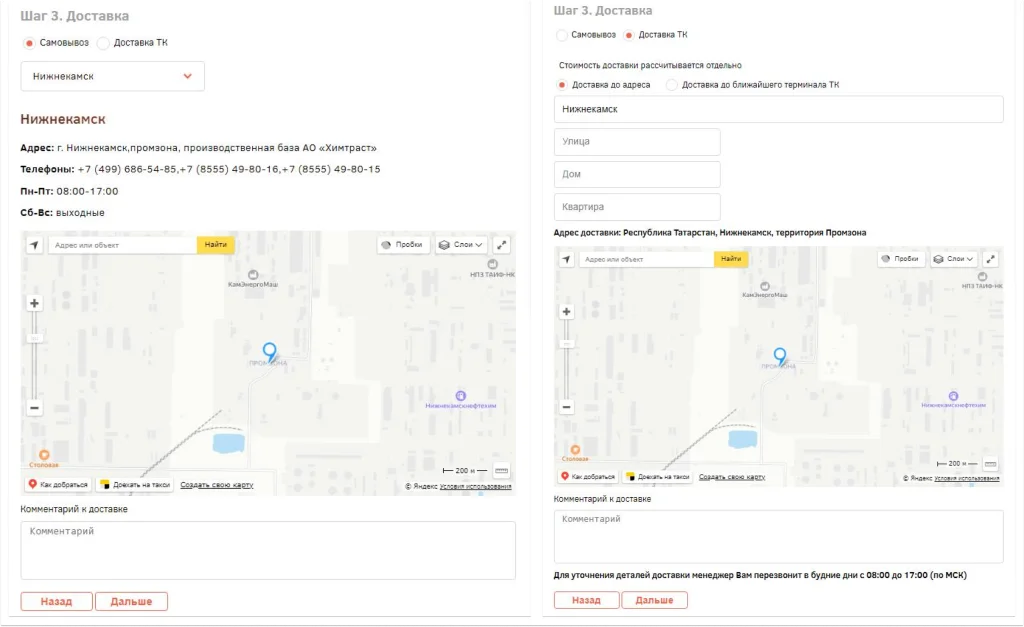Open the Нижнекамск city dropdown
The height and width of the screenshot is (627, 1024).
coord(112,76)
